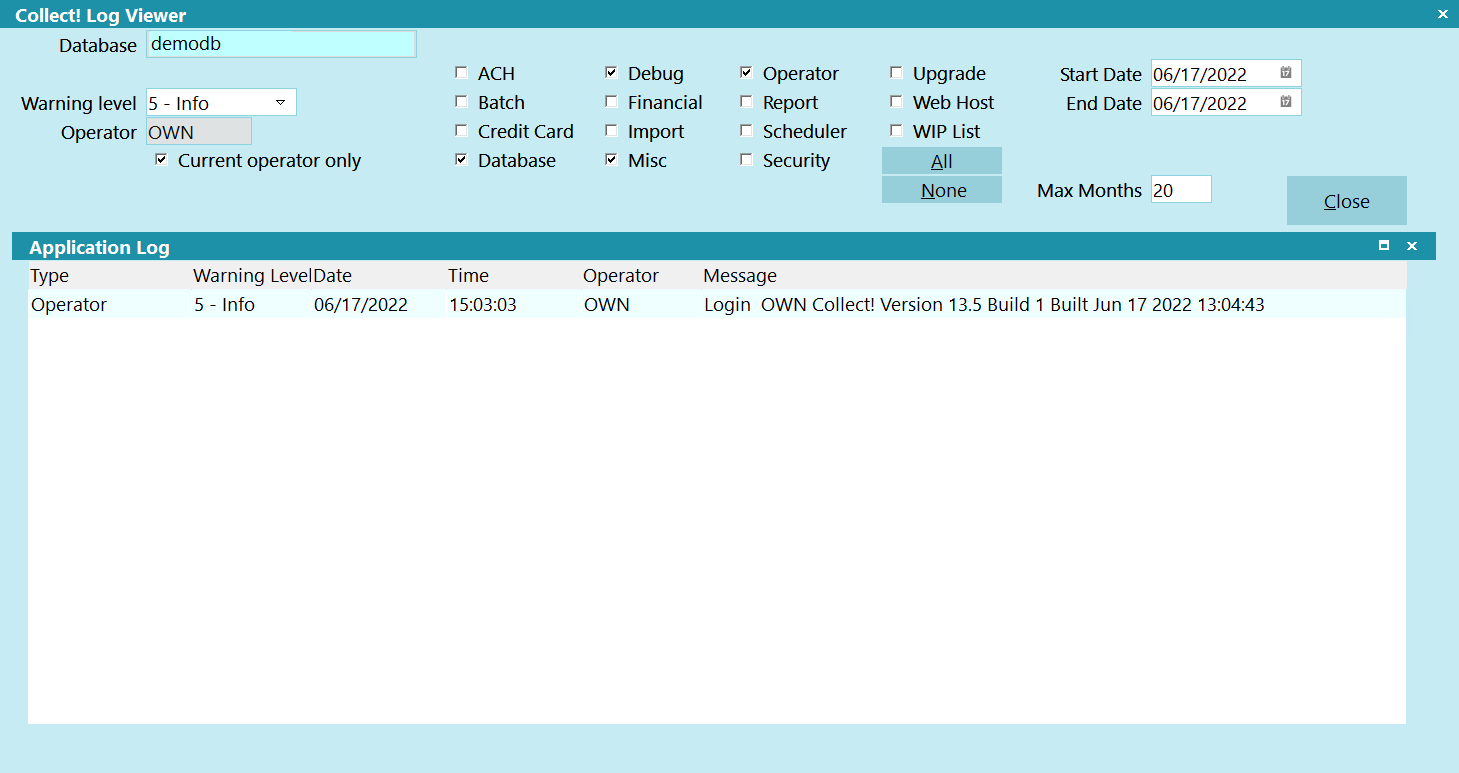
Task: Enable the Upgrade checkbox
Action: [x=896, y=73]
